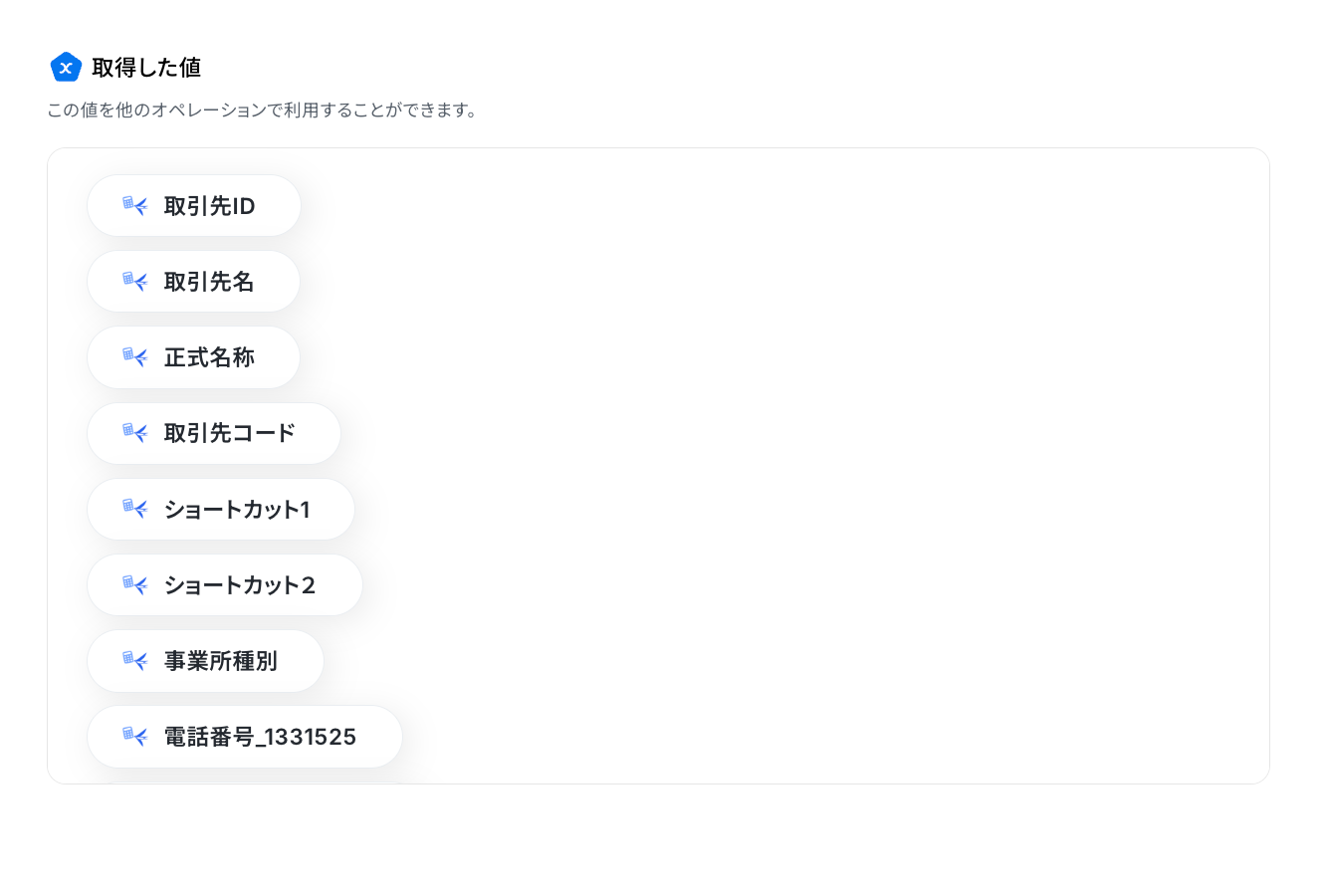The image size is (1324, 896).
Task: Select the ショートカット1 value chip
Action: (221, 509)
